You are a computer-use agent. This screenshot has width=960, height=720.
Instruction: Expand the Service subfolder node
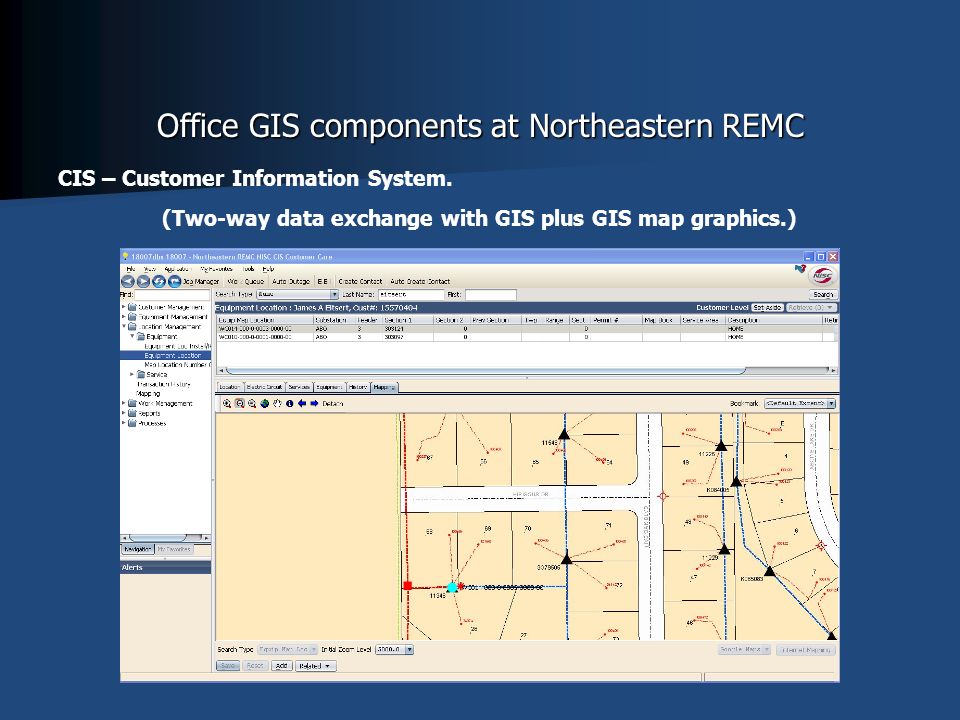[x=132, y=374]
